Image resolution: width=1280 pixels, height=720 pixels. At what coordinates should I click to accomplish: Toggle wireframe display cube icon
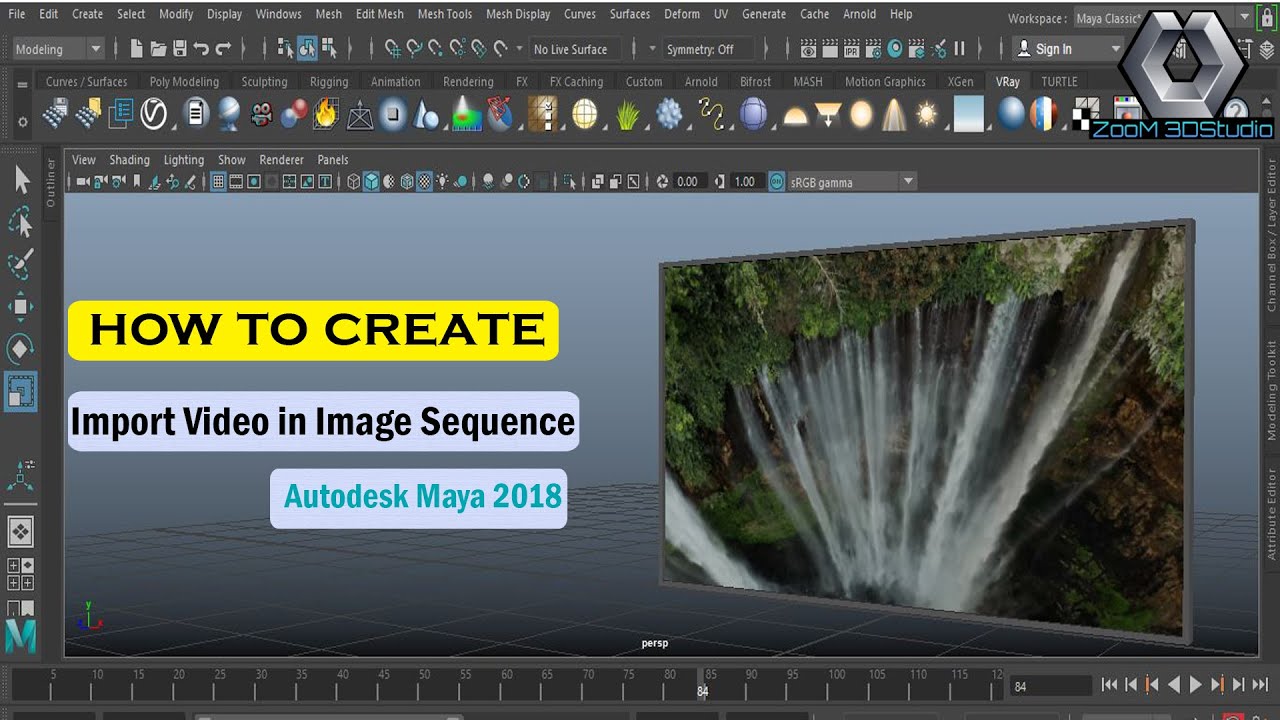(353, 182)
